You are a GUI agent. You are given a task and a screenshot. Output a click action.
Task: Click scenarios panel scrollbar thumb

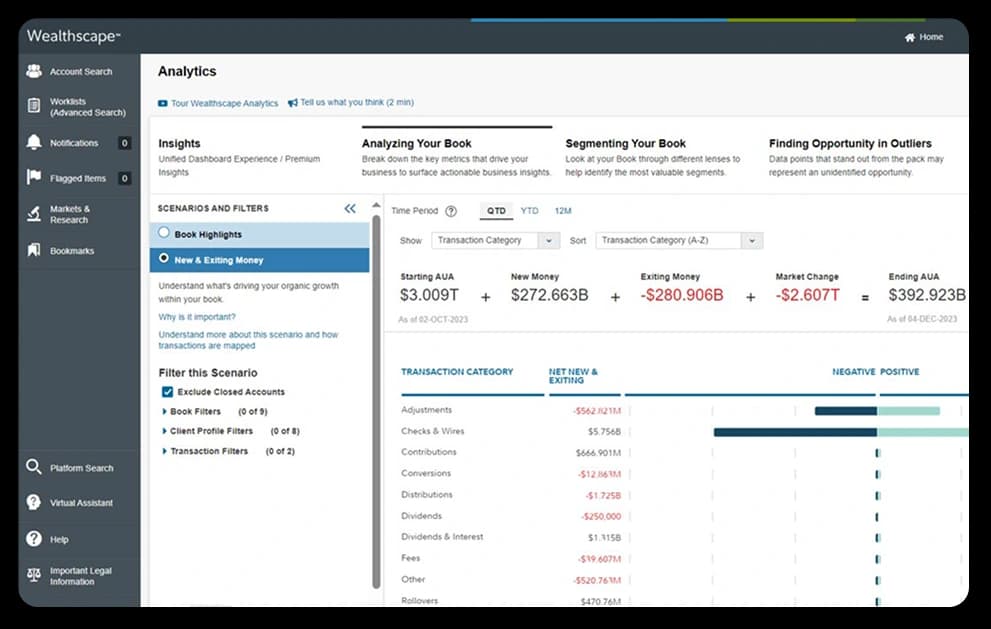377,401
